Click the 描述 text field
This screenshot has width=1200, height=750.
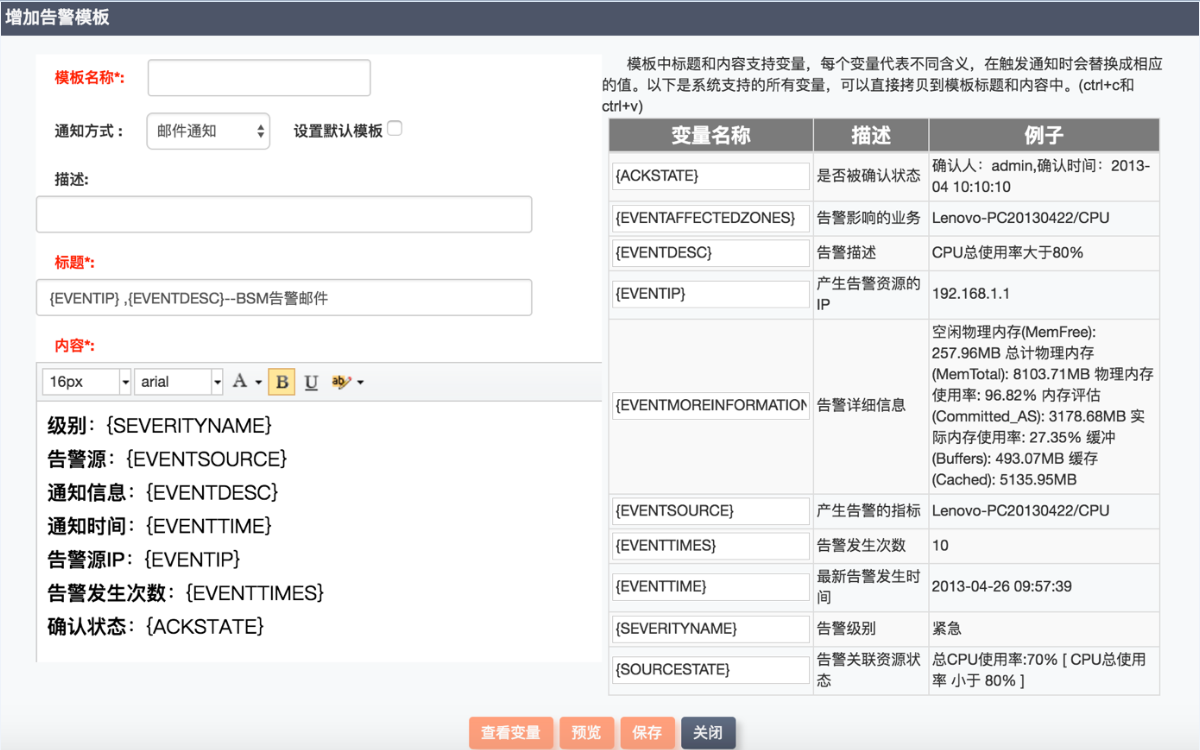(x=284, y=215)
